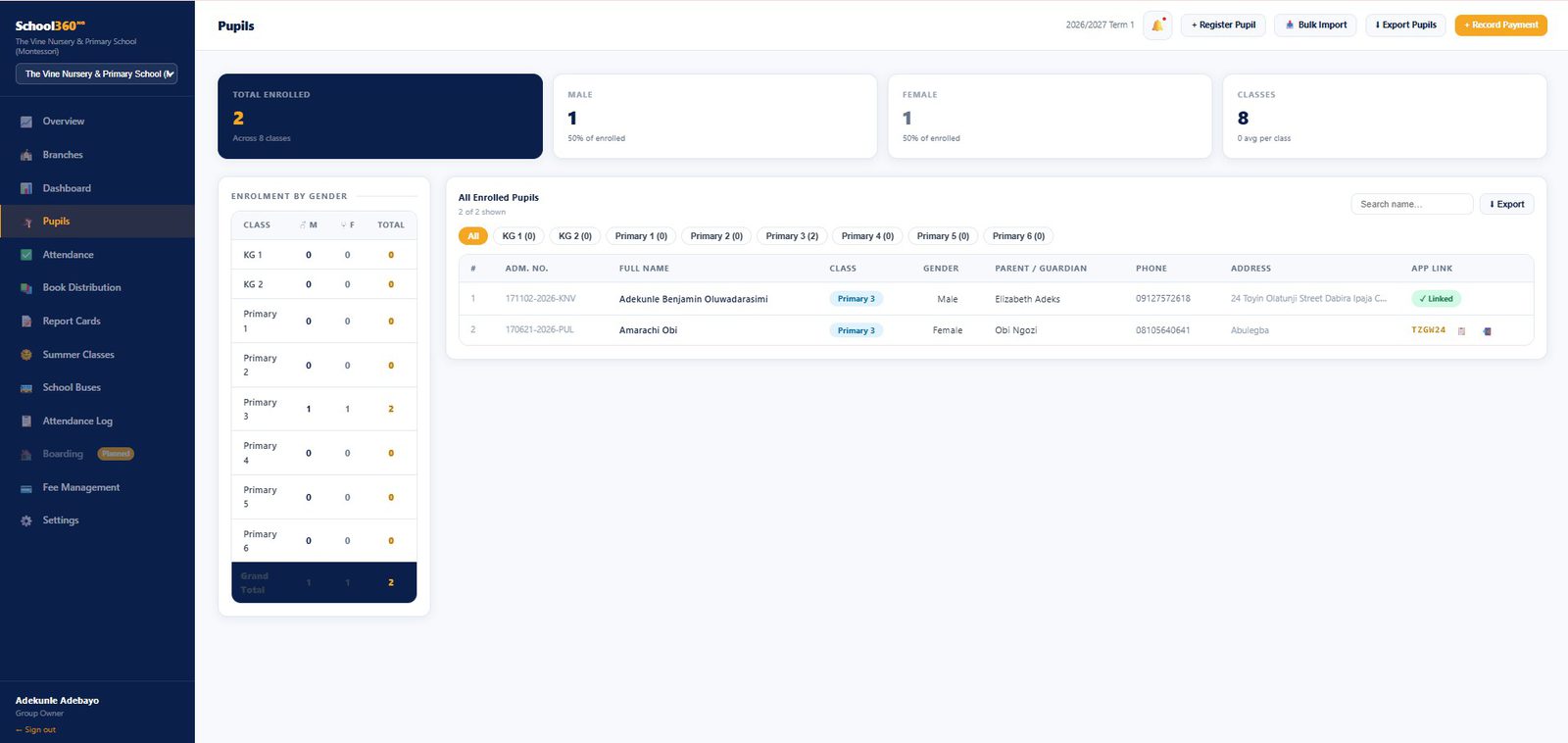Click the Register Pupil button
The image size is (1568, 743).
click(x=1223, y=25)
